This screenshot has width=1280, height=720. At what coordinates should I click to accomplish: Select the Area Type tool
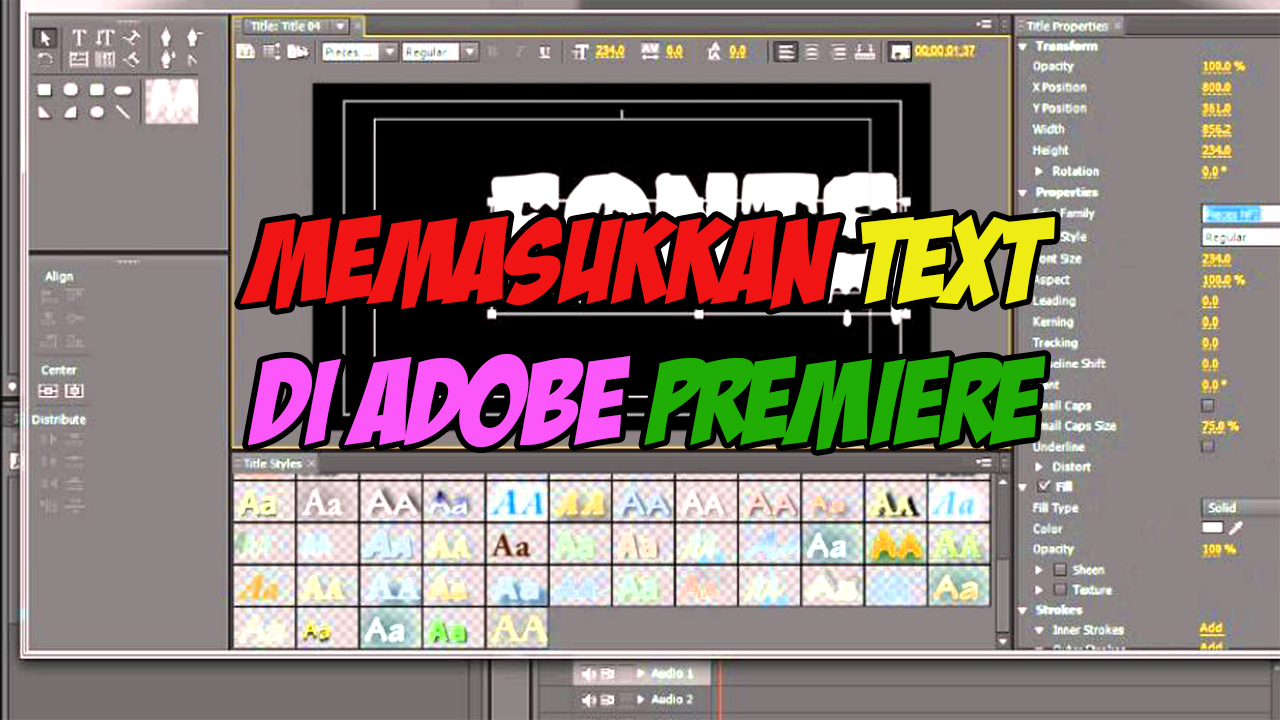point(79,59)
